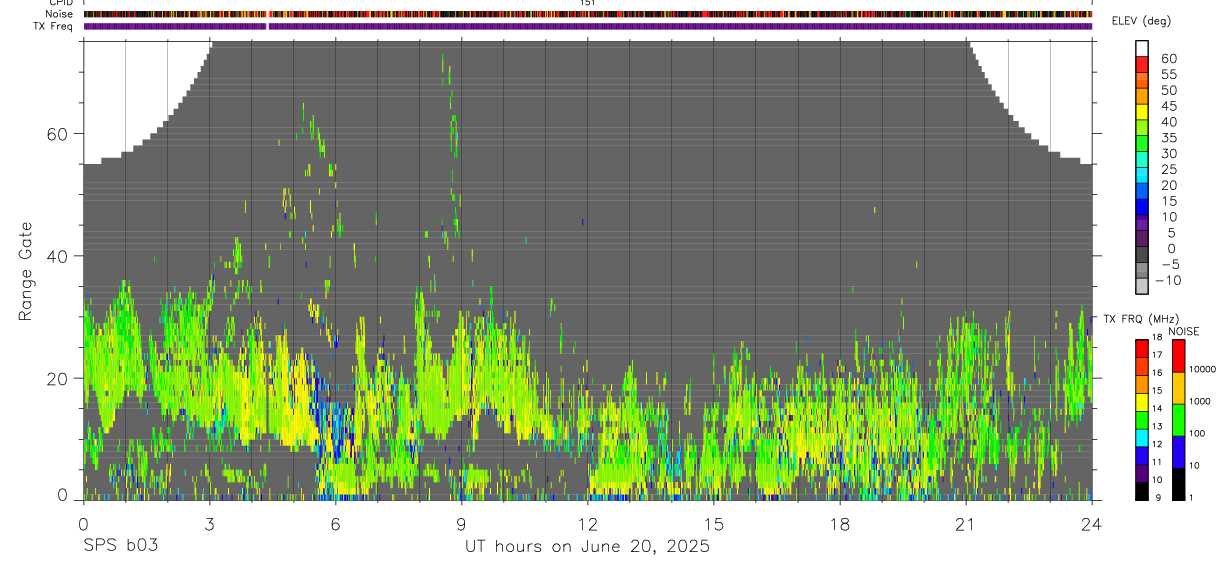This screenshot has width=1228, height=567.
Task: Click the '6' tick label on the time axis
Action: tap(335, 522)
